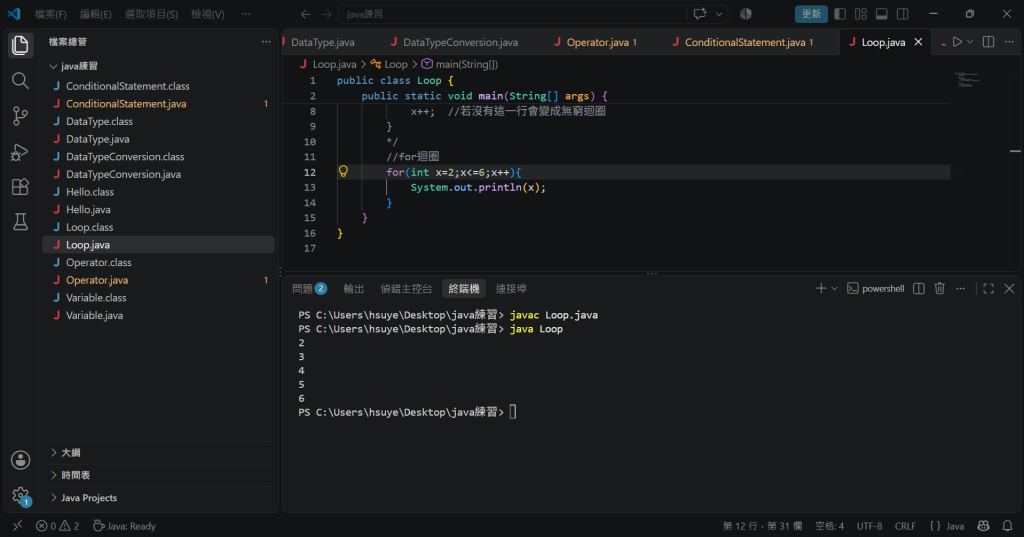Screen dimensions: 1024x537
Task: Change UTF-8 encoding setting
Action: [869, 526]
